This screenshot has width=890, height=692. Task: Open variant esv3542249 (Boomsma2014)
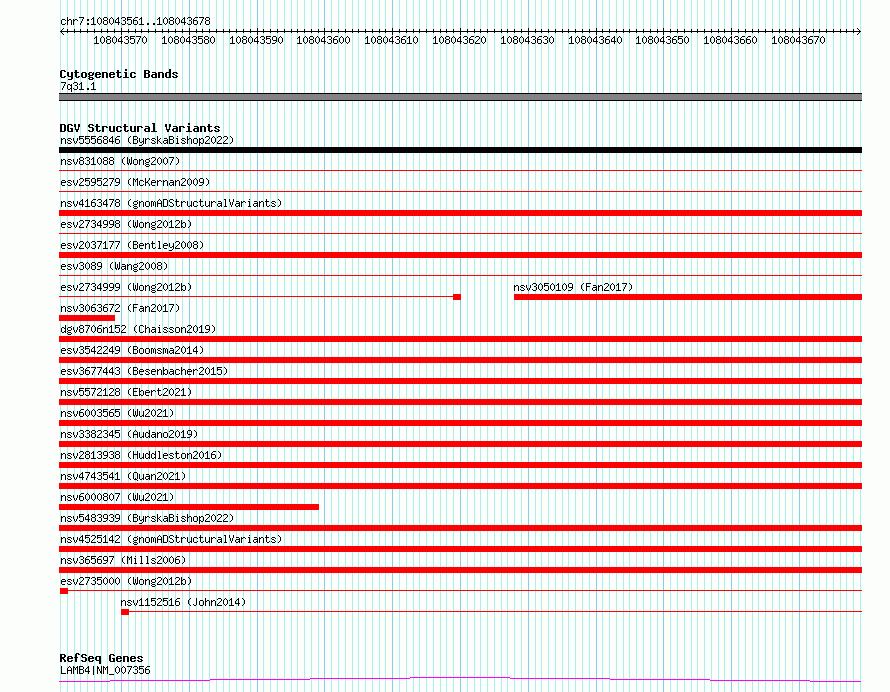132,350
